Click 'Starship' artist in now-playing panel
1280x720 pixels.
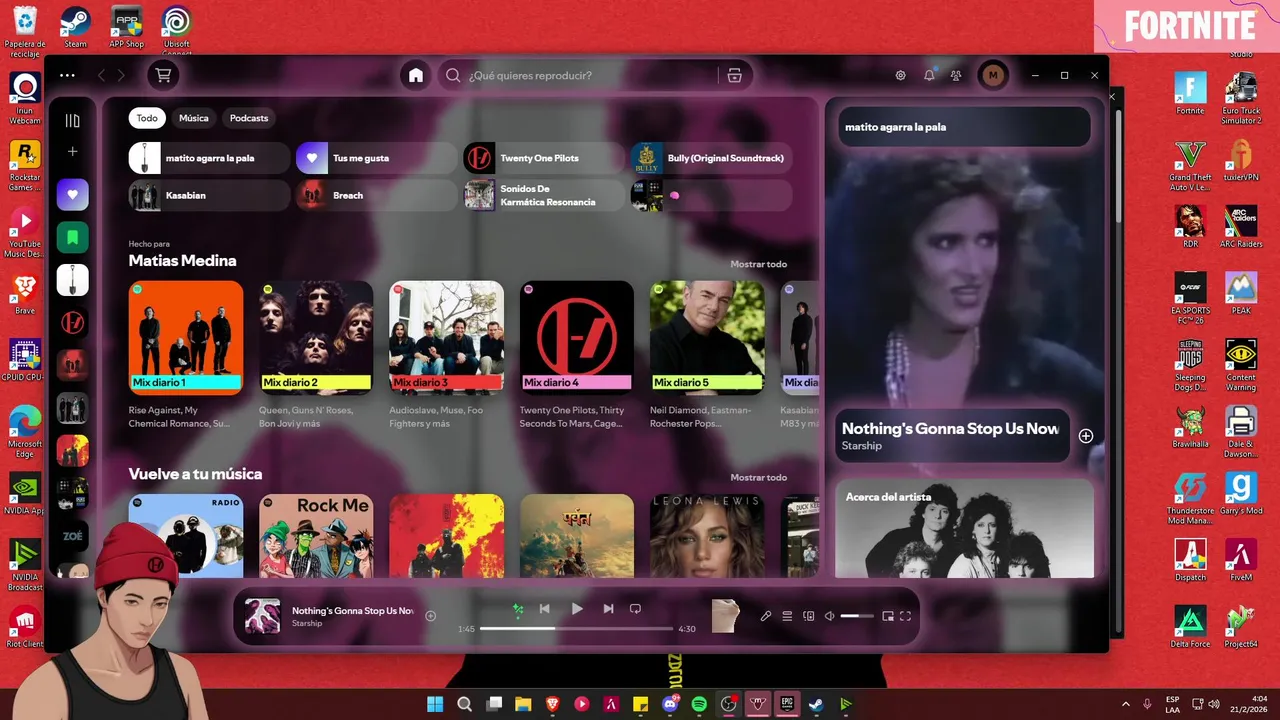tap(861, 446)
